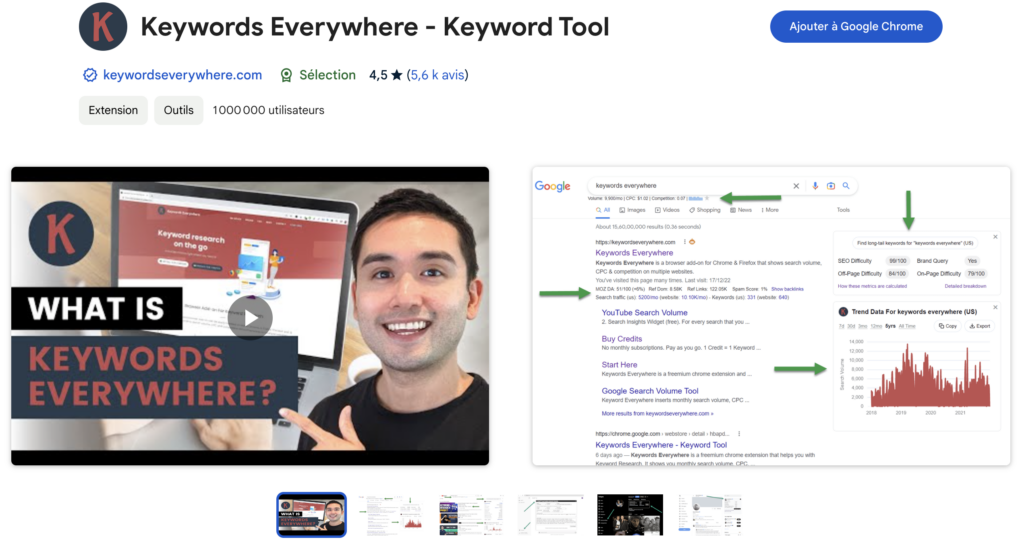
Task: Add extension with Ajouter à Google Chrome
Action: [856, 27]
